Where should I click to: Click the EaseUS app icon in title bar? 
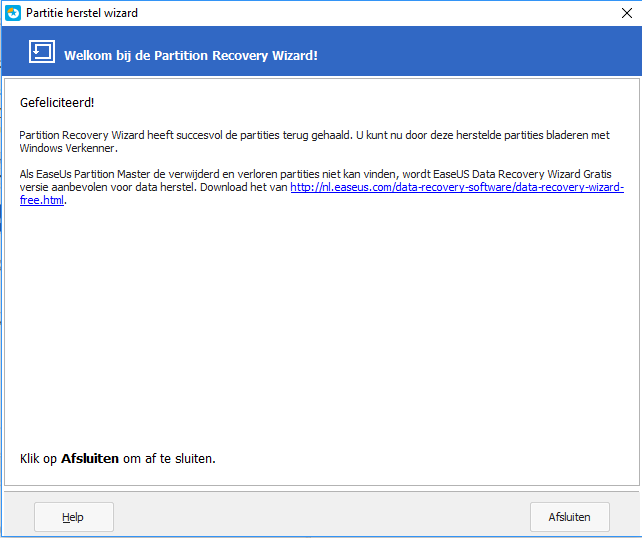[13, 13]
